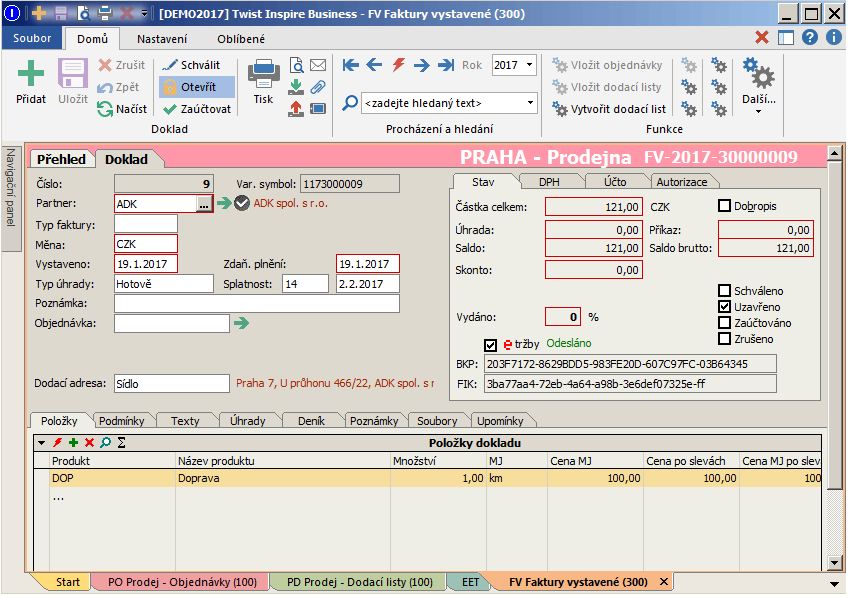The image size is (848, 598).
Task: Click the red X delete item icon
Action: tap(89, 442)
